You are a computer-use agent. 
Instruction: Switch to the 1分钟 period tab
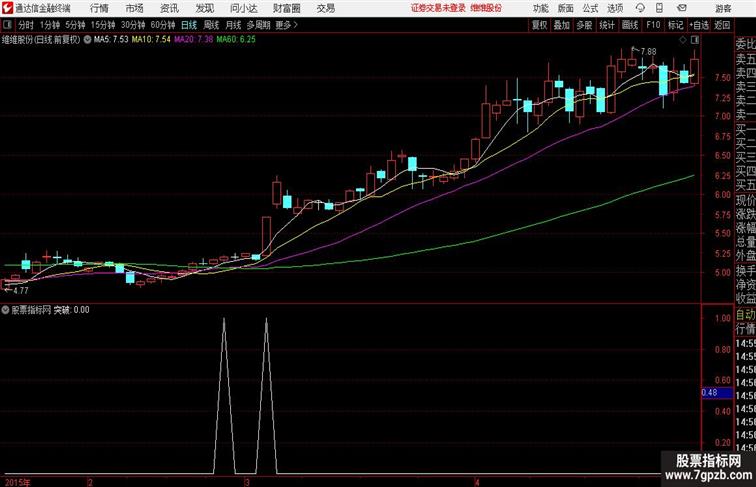50,25
